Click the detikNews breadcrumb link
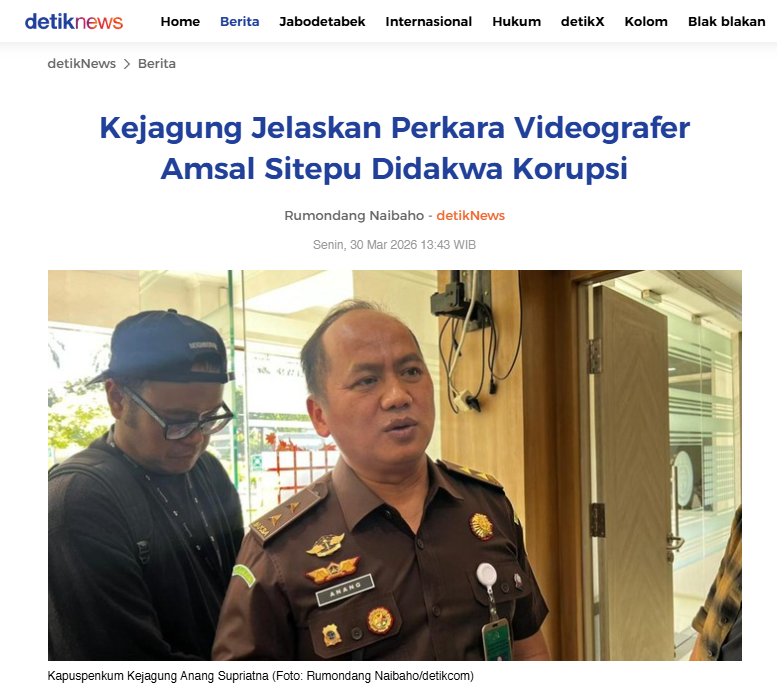 click(x=82, y=64)
